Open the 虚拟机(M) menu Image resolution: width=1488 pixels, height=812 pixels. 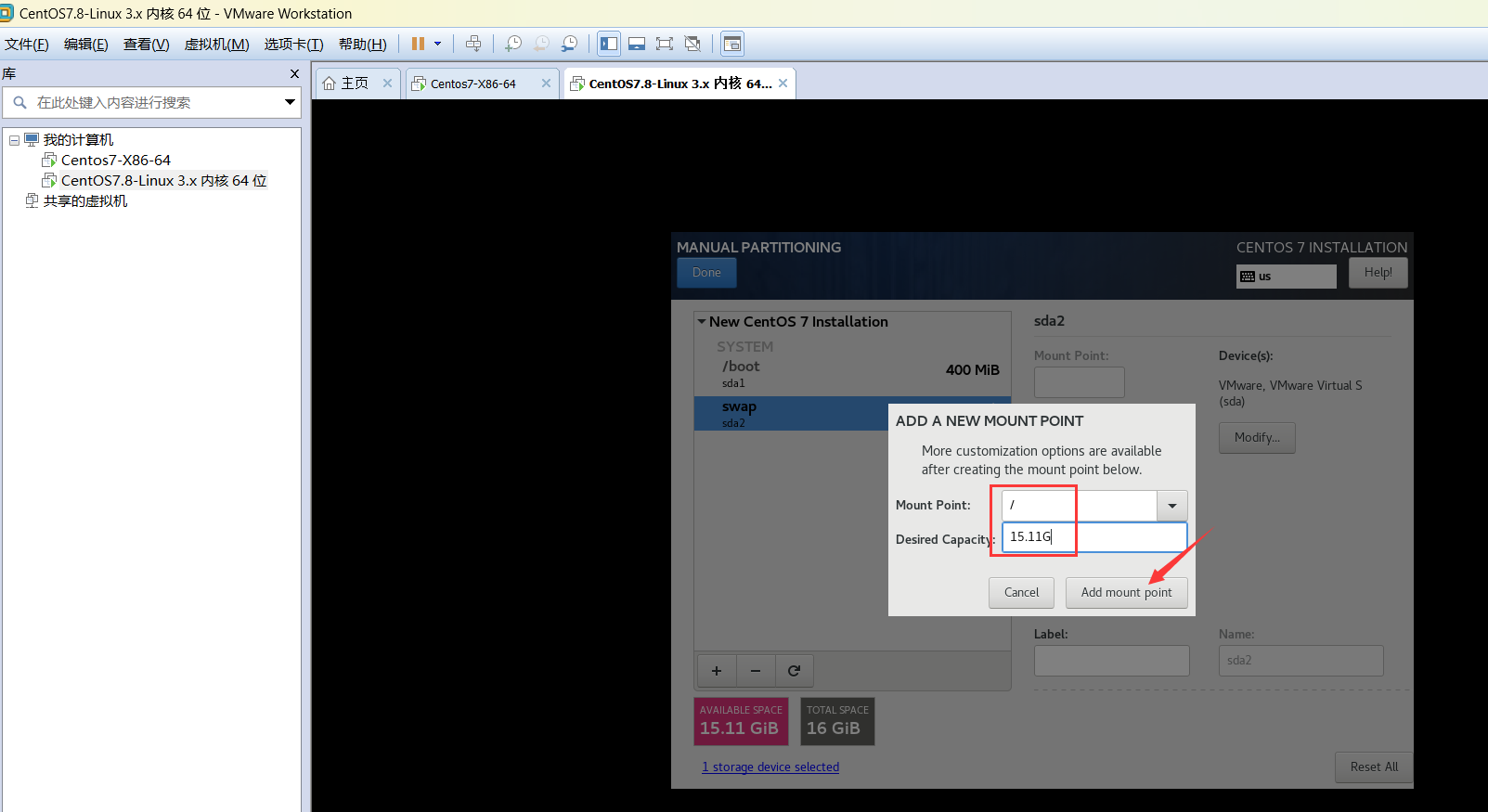217,45
